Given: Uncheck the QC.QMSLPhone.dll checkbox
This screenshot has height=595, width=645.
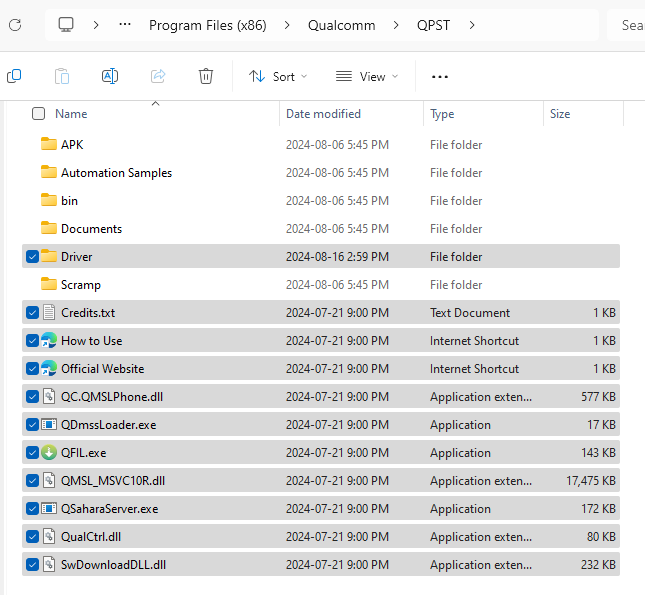Looking at the screenshot, I should (x=32, y=397).
